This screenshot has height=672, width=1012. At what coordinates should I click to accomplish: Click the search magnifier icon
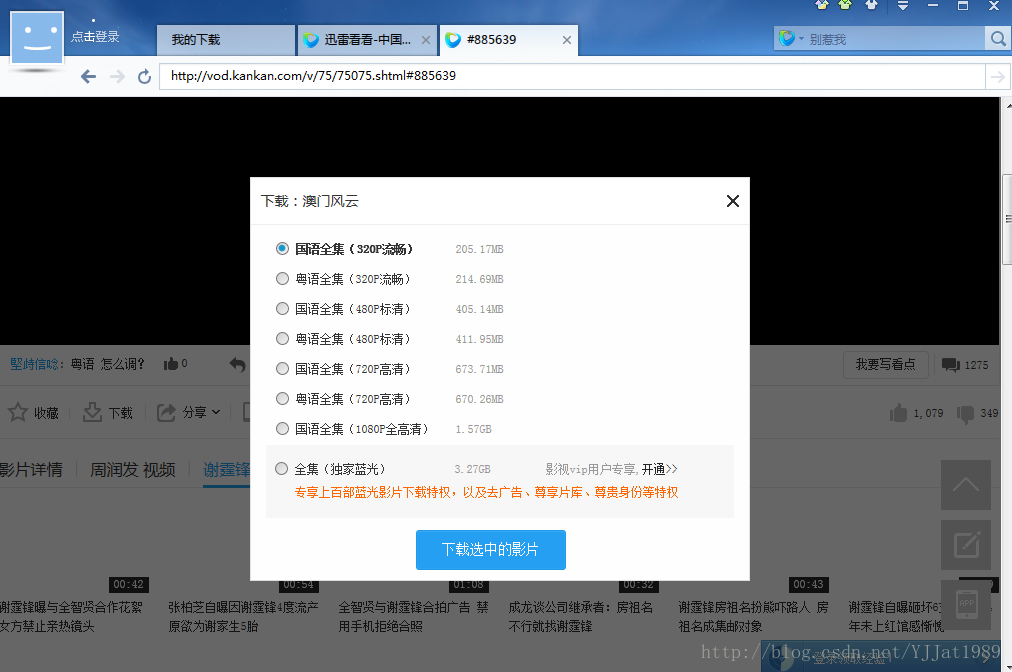[x=998, y=39]
